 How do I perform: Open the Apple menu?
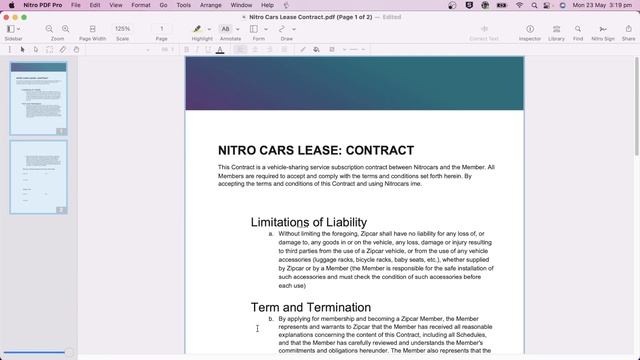(11, 5)
